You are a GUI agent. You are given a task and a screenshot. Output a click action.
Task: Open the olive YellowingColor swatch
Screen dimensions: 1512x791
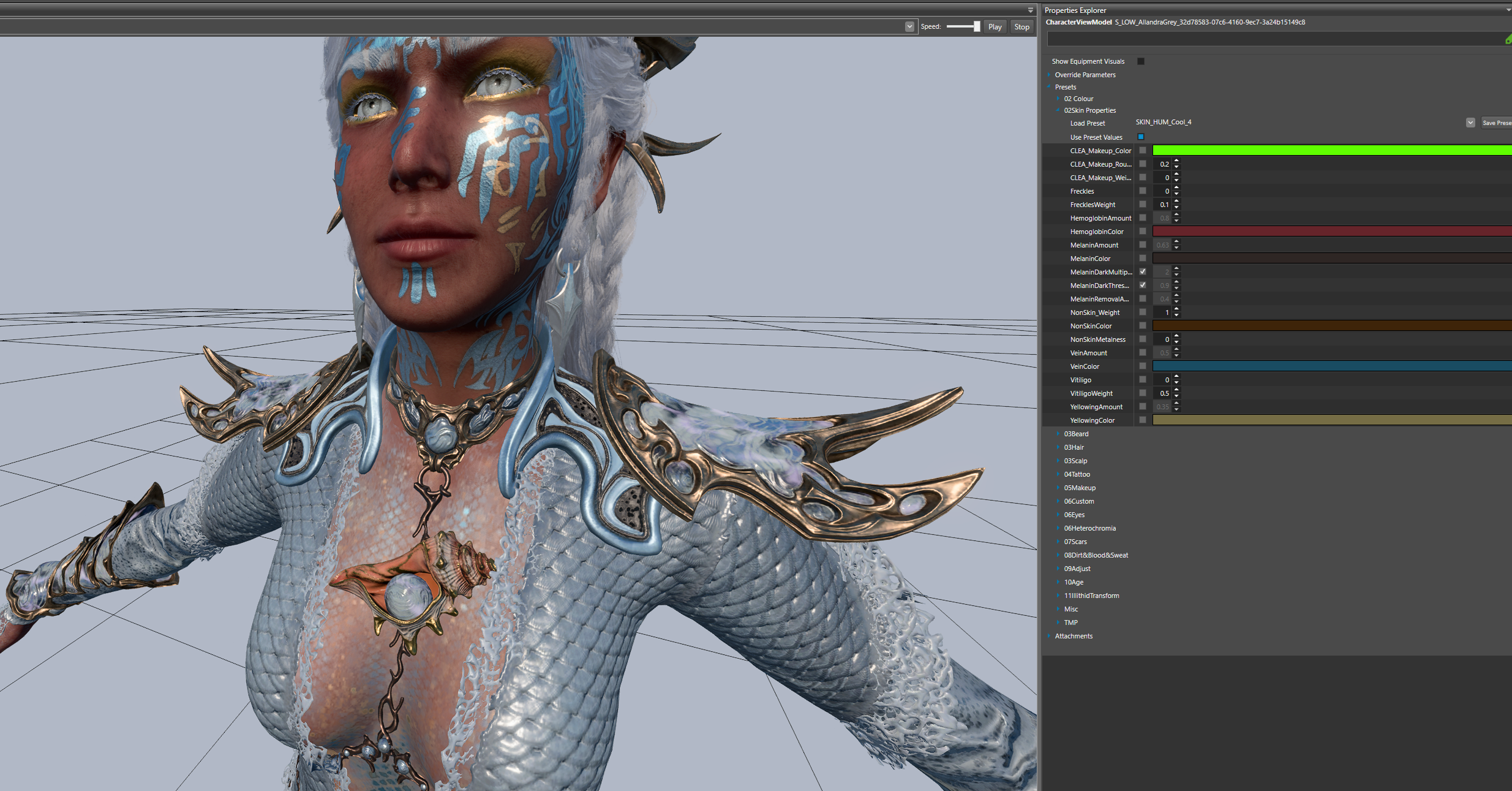1333,420
